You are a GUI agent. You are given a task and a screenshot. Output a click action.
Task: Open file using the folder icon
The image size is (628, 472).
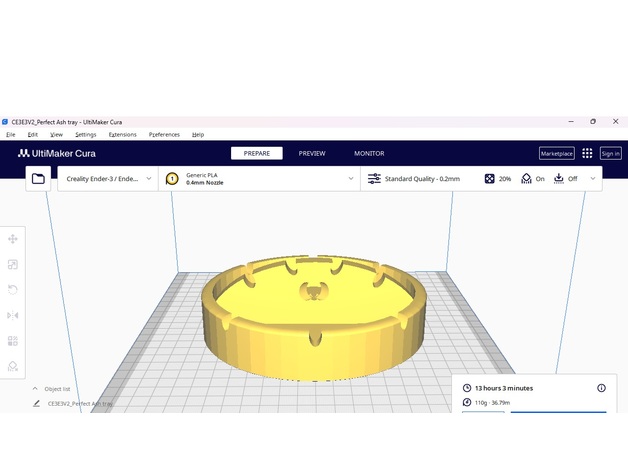38,179
